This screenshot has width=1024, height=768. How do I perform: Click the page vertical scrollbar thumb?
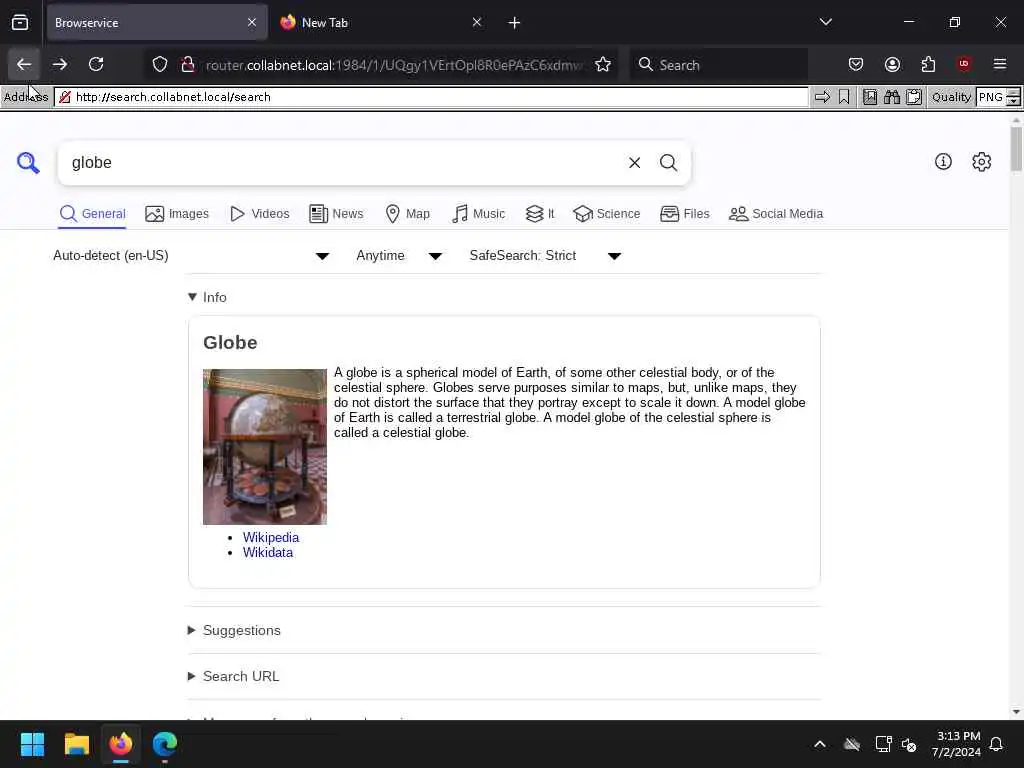pos(1016,149)
